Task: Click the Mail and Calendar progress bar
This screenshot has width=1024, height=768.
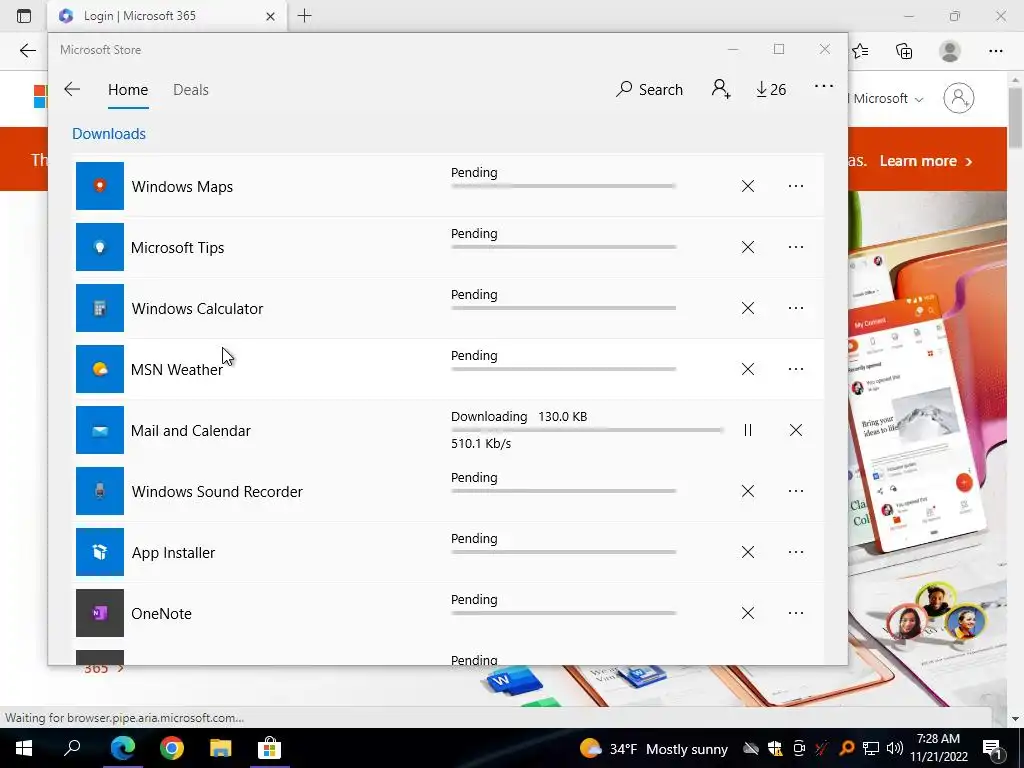Action: [587, 430]
